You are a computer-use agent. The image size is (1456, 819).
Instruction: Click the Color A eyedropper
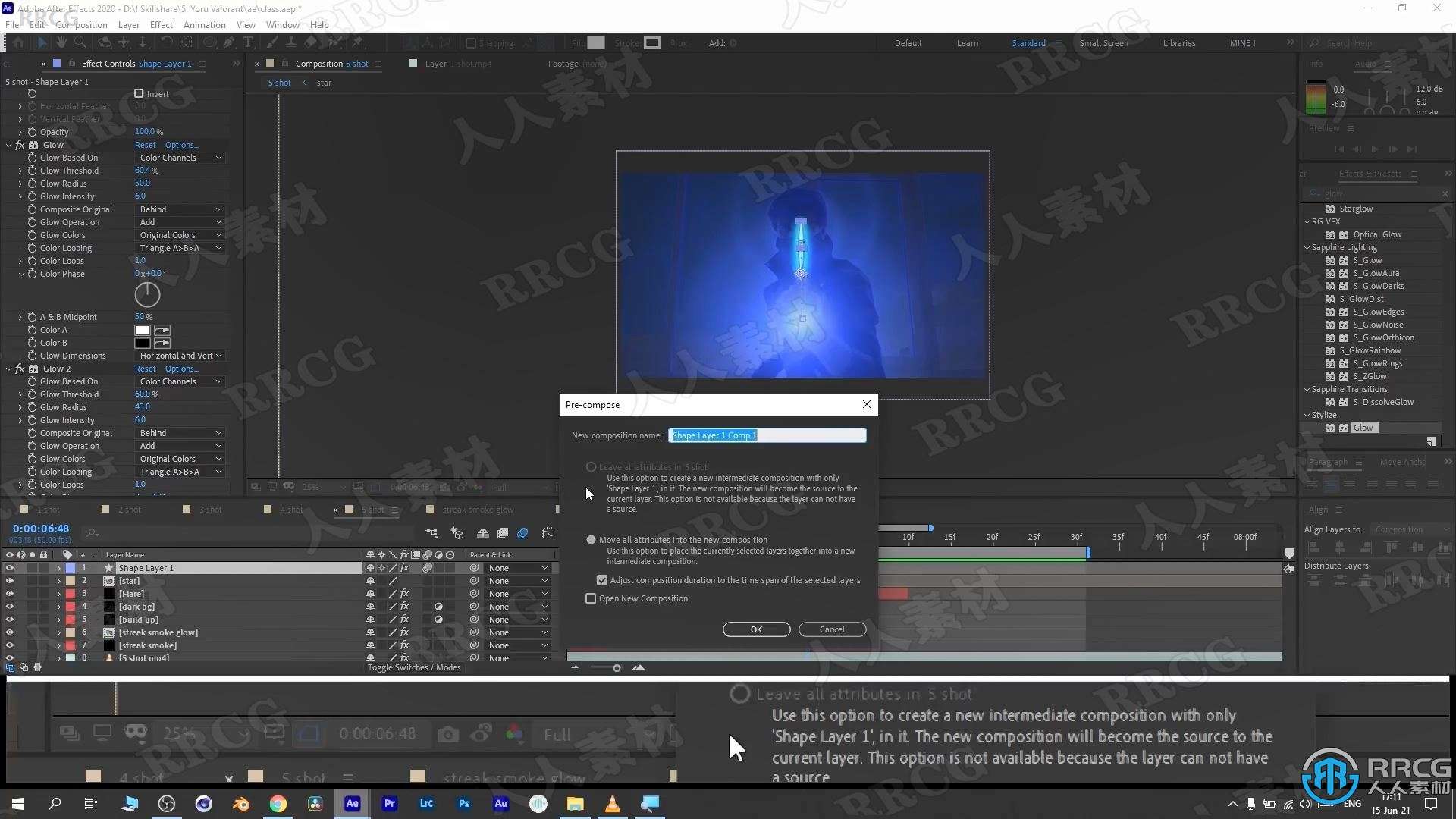[162, 330]
